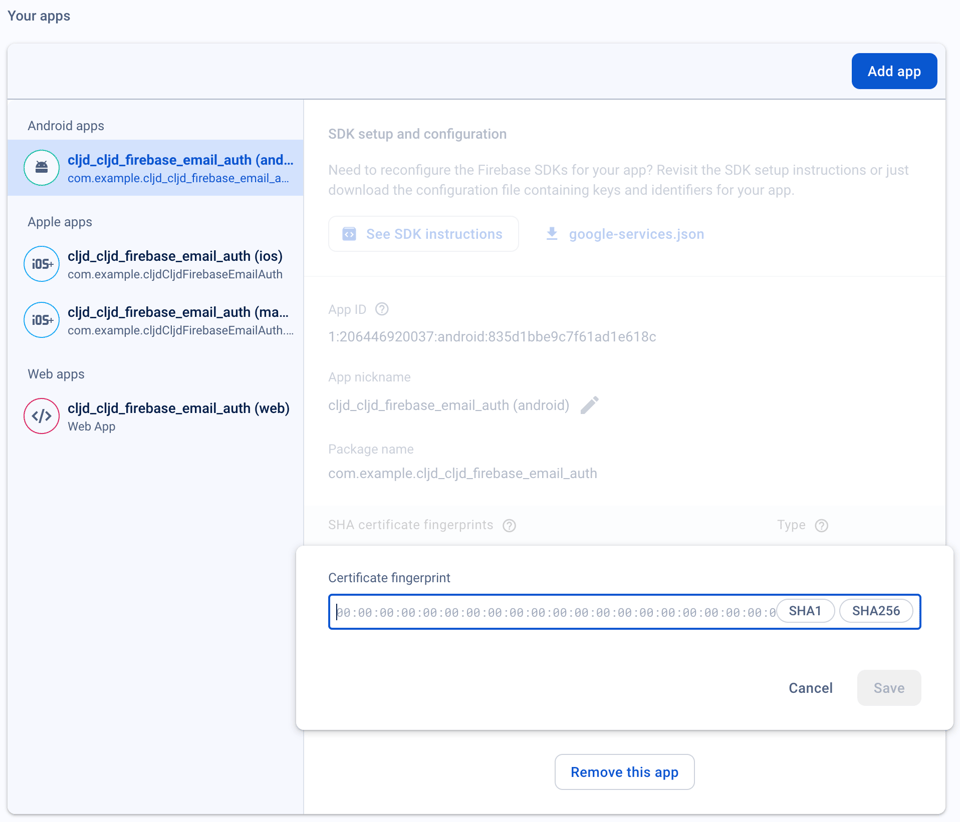Select the cljd_cljd_firebase_email_auth (web) app entry
The height and width of the screenshot is (822, 960).
[178, 416]
